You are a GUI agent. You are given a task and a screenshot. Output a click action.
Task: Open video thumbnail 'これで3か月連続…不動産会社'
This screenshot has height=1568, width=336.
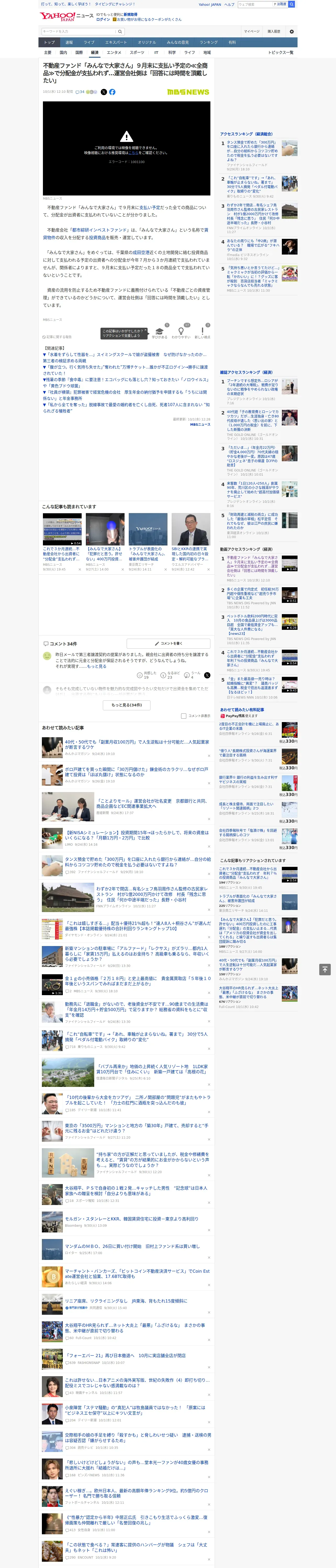click(62, 529)
